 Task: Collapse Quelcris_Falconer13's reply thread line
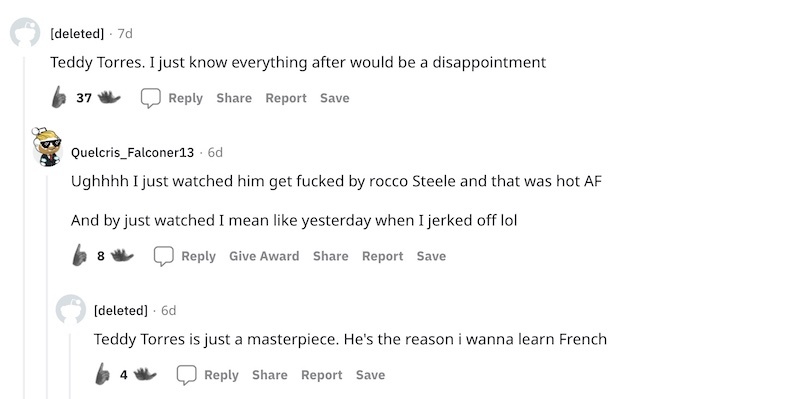pyautogui.click(x=47, y=287)
